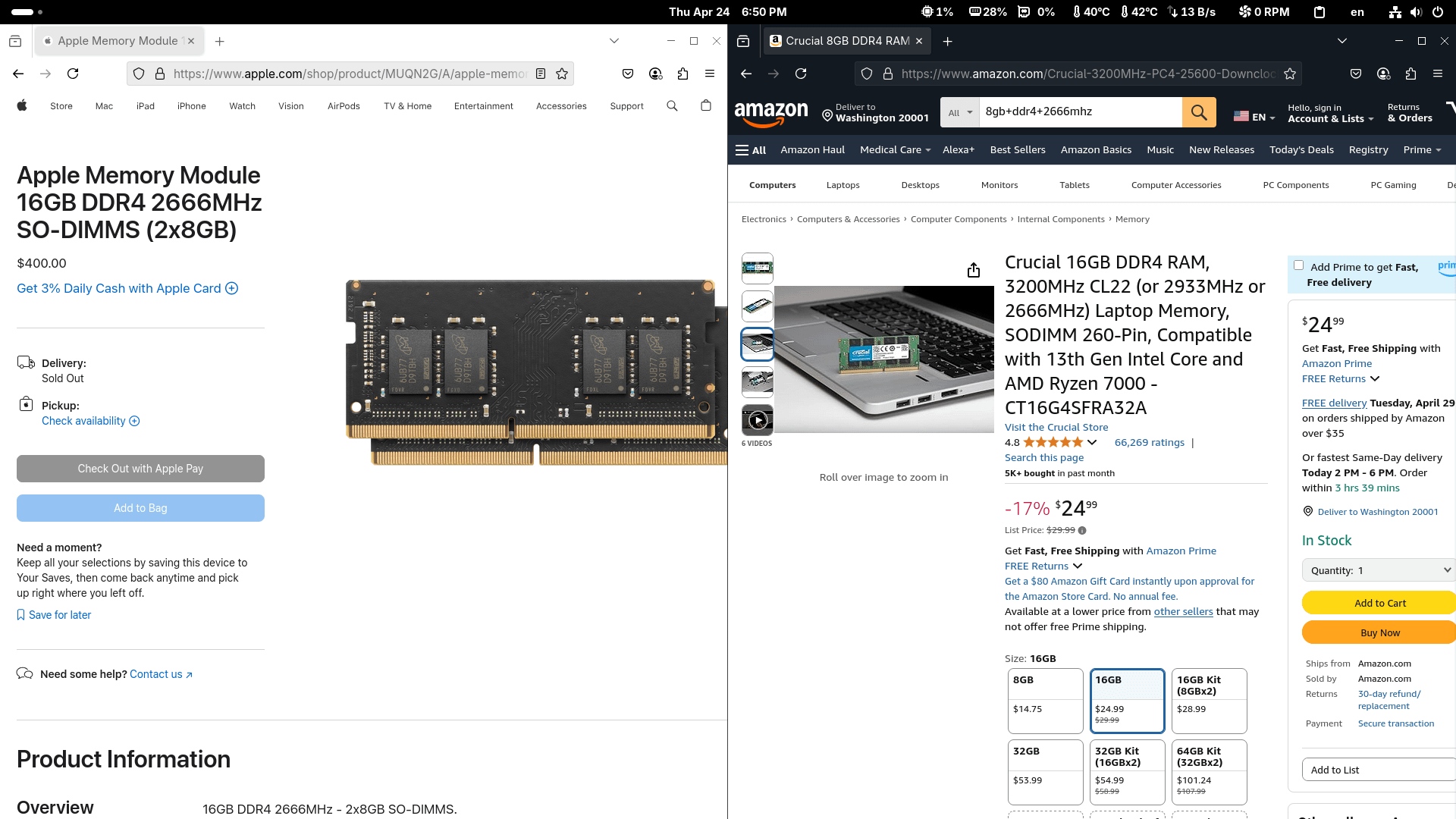
Task: List all tabs in Apple browser window
Action: (614, 41)
